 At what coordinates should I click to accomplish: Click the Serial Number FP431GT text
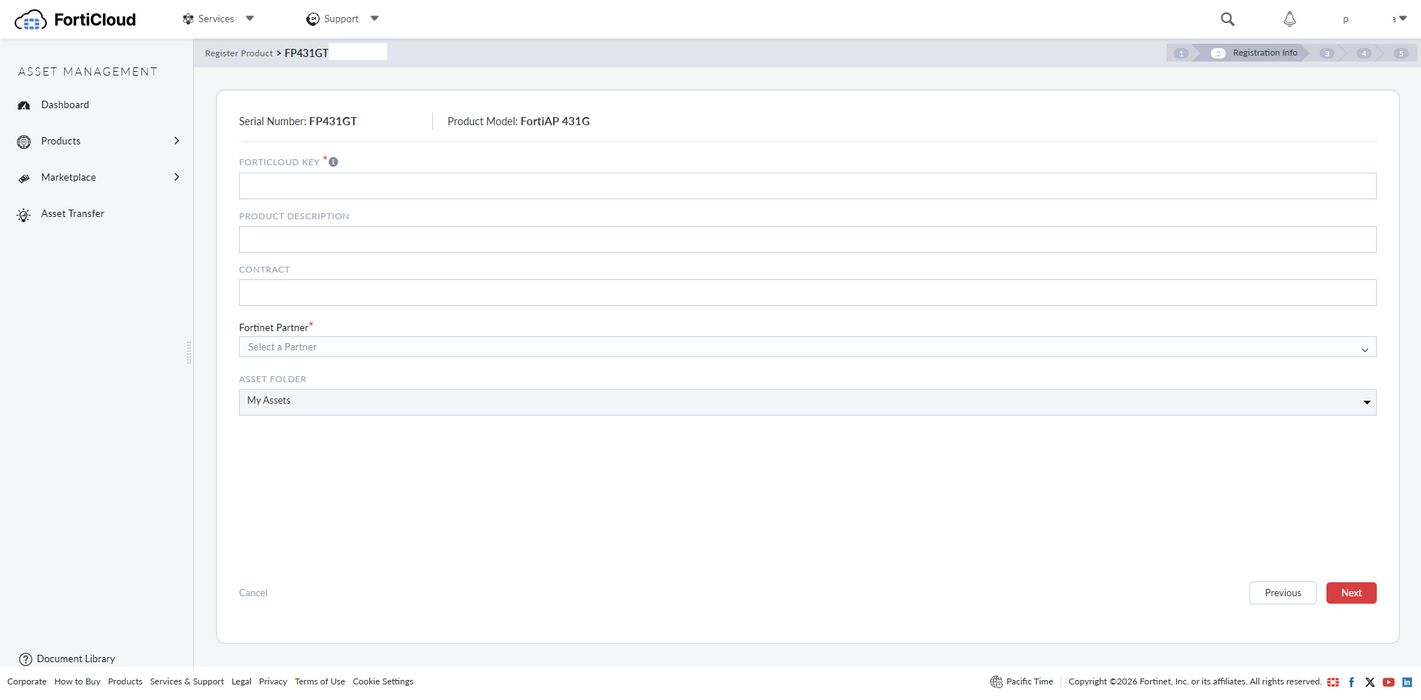coord(298,121)
